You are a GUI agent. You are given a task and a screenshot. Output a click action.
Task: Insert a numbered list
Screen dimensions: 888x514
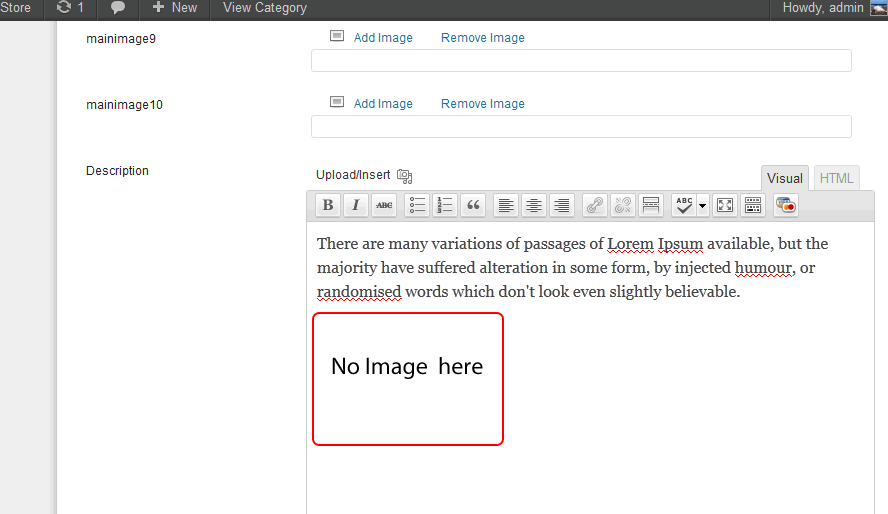445,205
